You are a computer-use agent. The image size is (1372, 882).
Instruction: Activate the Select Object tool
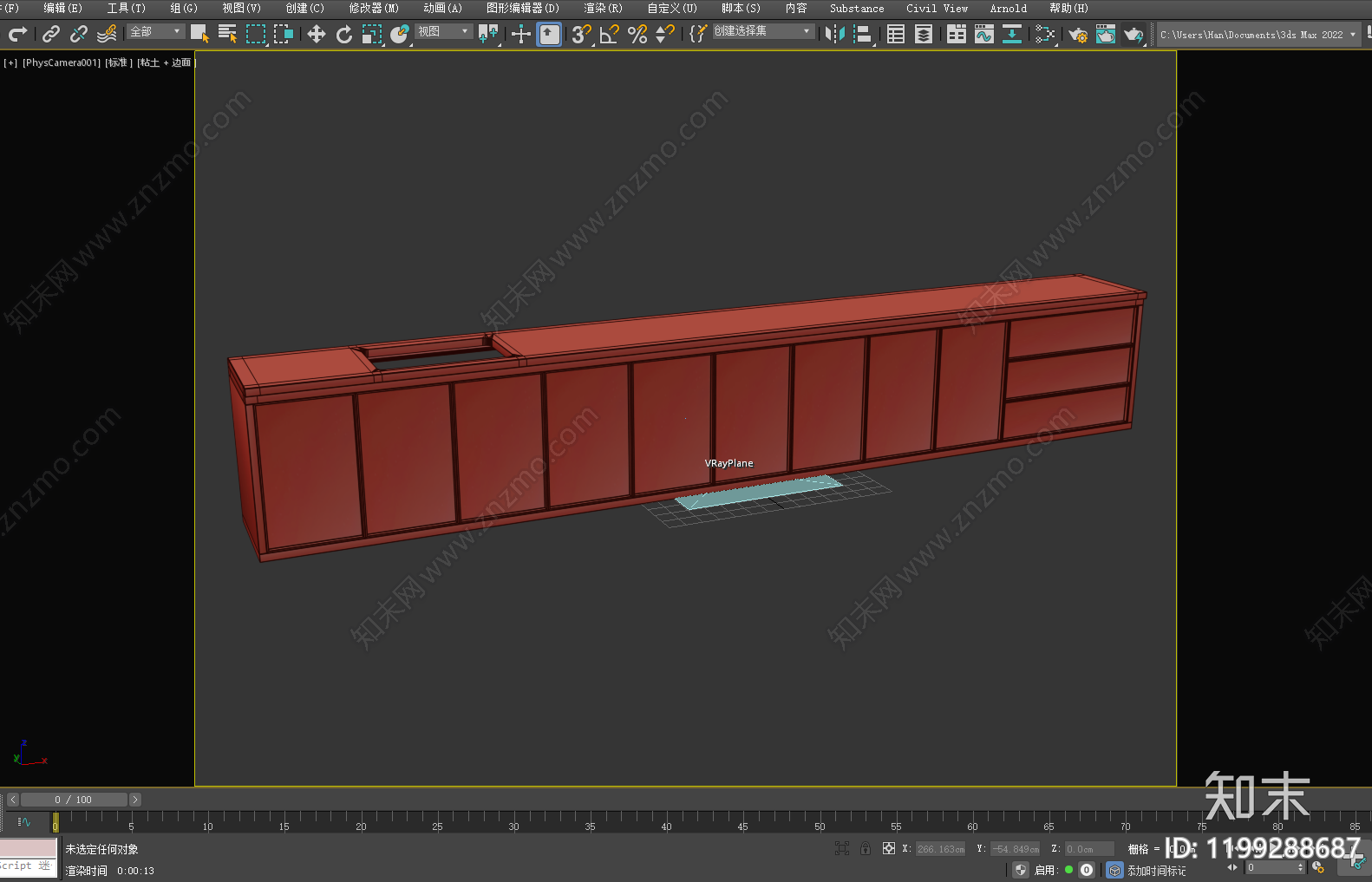[199, 34]
